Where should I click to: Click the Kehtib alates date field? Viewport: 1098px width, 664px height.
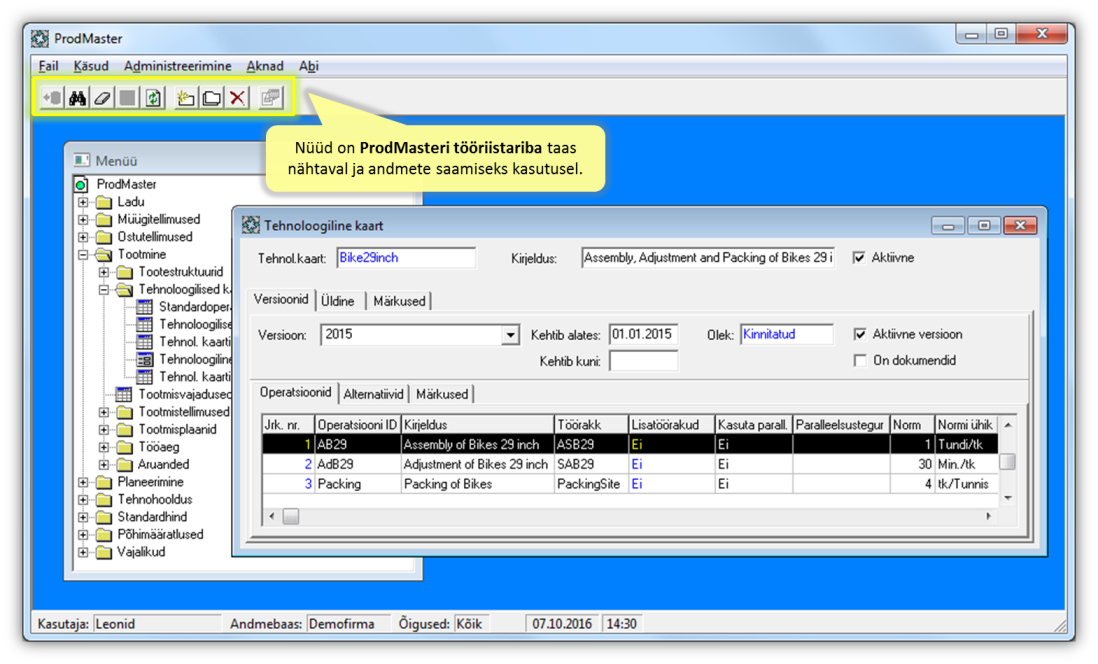[644, 334]
